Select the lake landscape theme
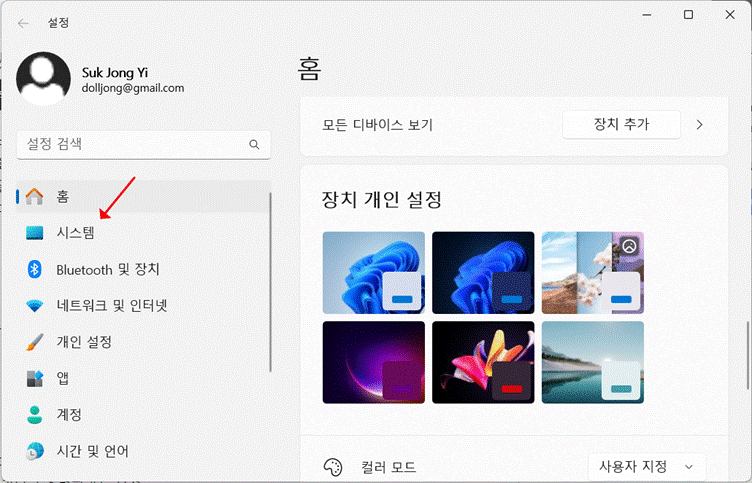The width and height of the screenshot is (752, 483). 593,362
